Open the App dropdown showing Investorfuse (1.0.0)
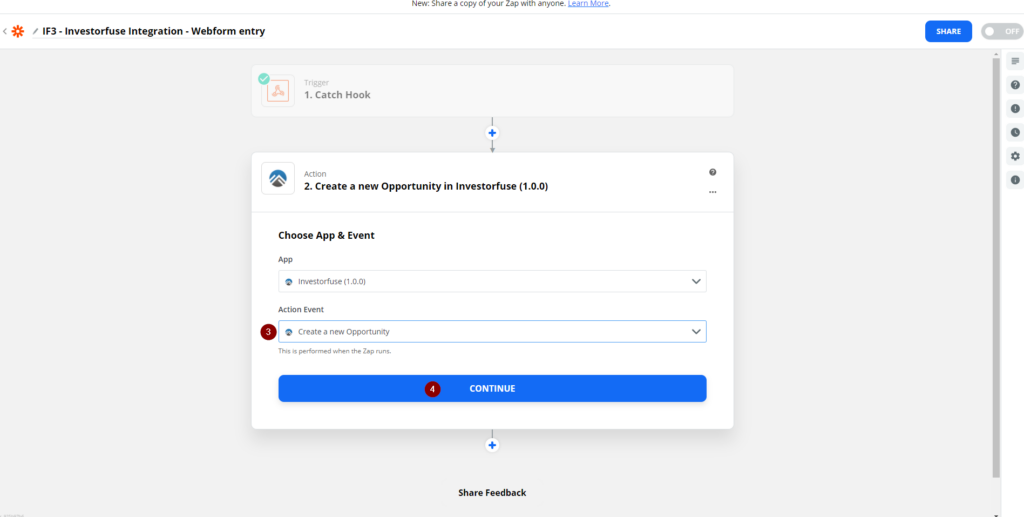The width and height of the screenshot is (1024, 517). point(492,281)
